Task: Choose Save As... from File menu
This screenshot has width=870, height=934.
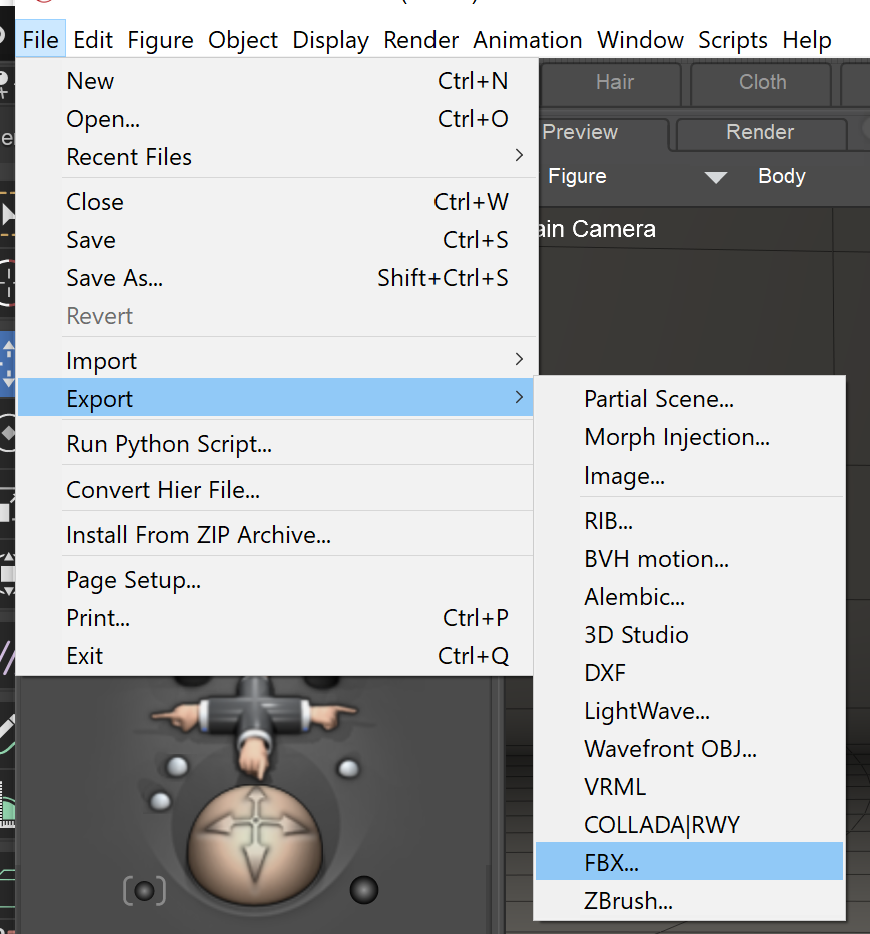Action: coord(277,278)
